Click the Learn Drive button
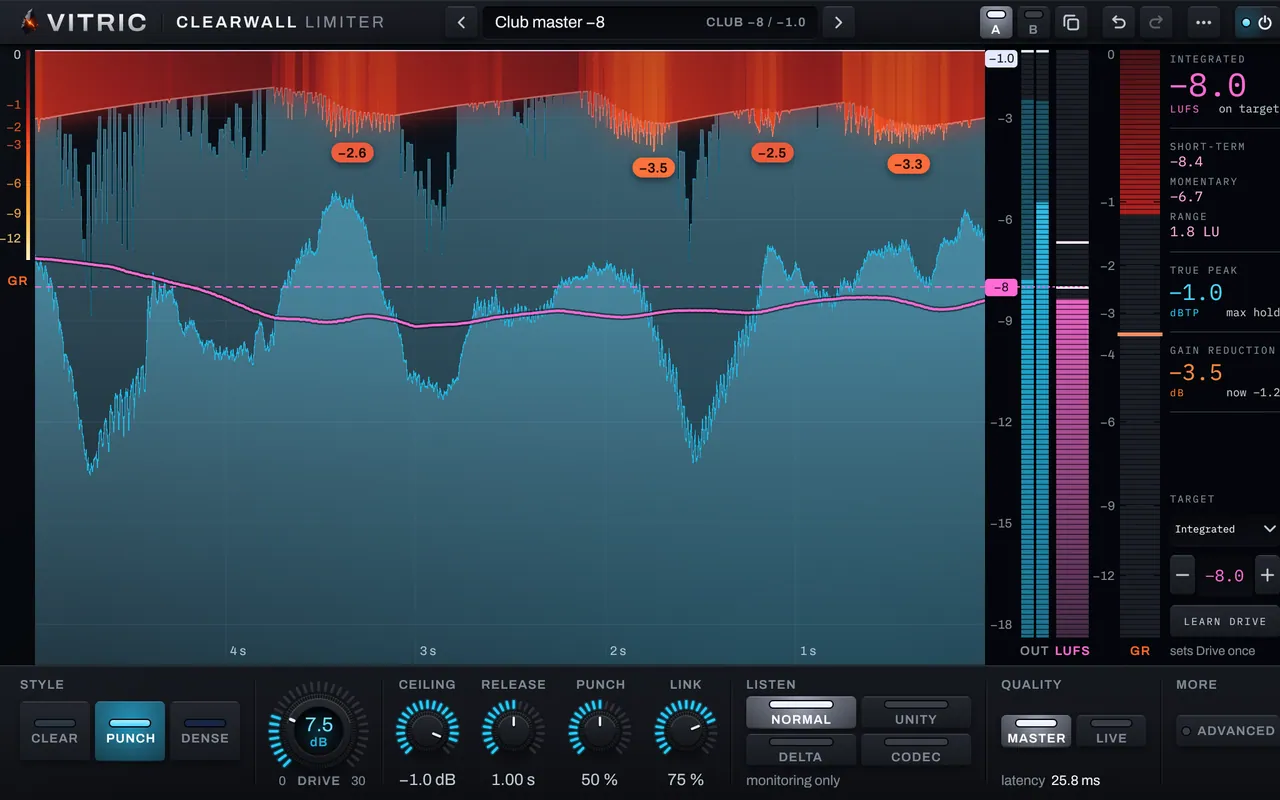Viewport: 1280px width, 800px height. point(1225,621)
